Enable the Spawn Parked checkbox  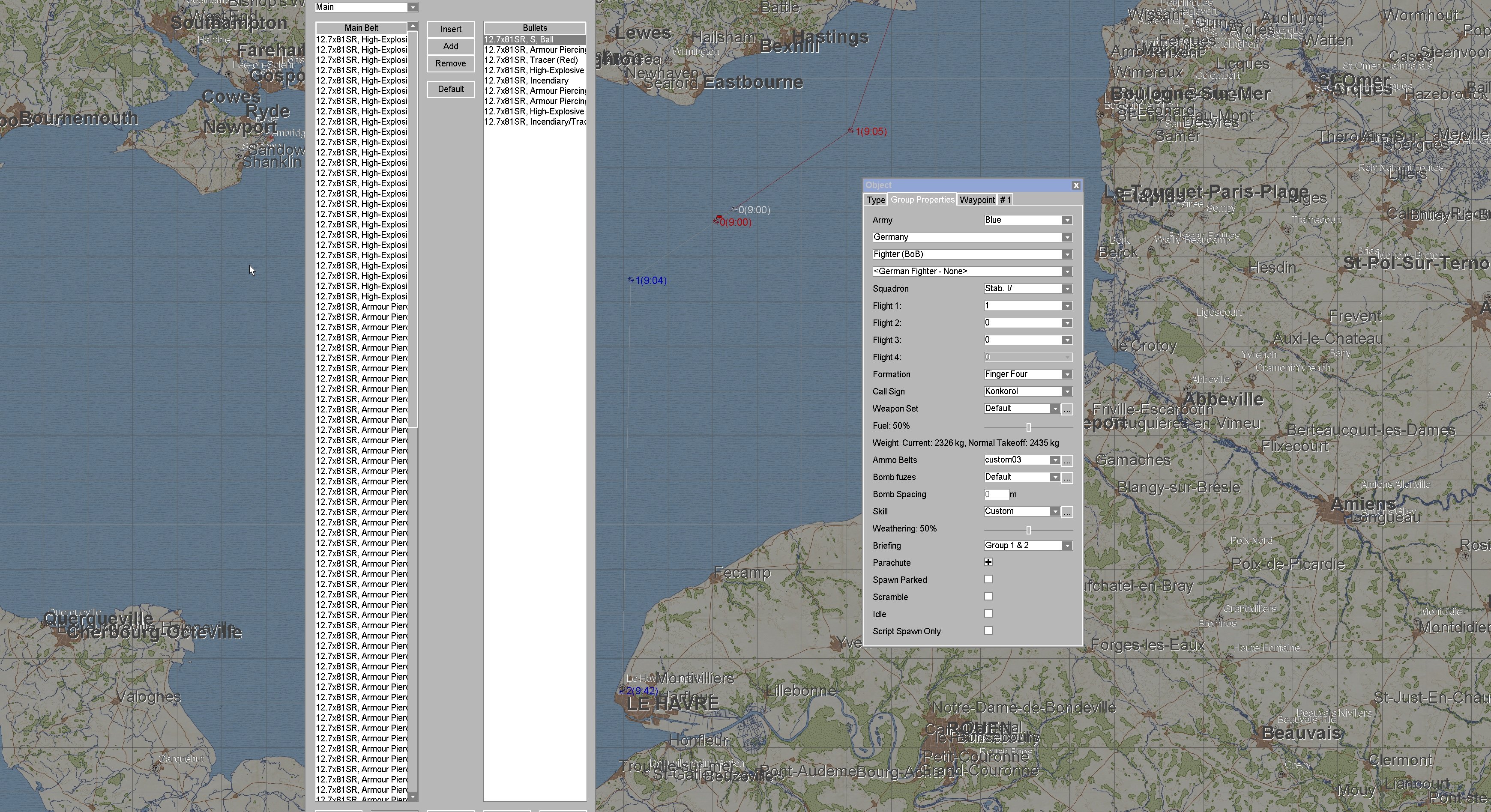[x=988, y=579]
